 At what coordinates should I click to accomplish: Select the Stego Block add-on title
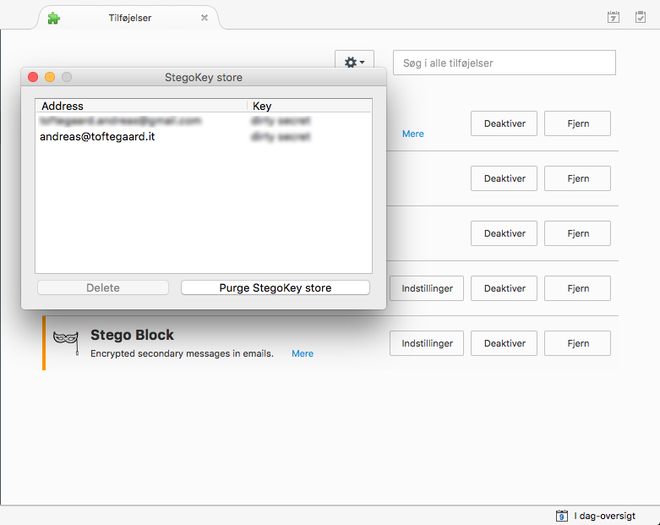(132, 335)
